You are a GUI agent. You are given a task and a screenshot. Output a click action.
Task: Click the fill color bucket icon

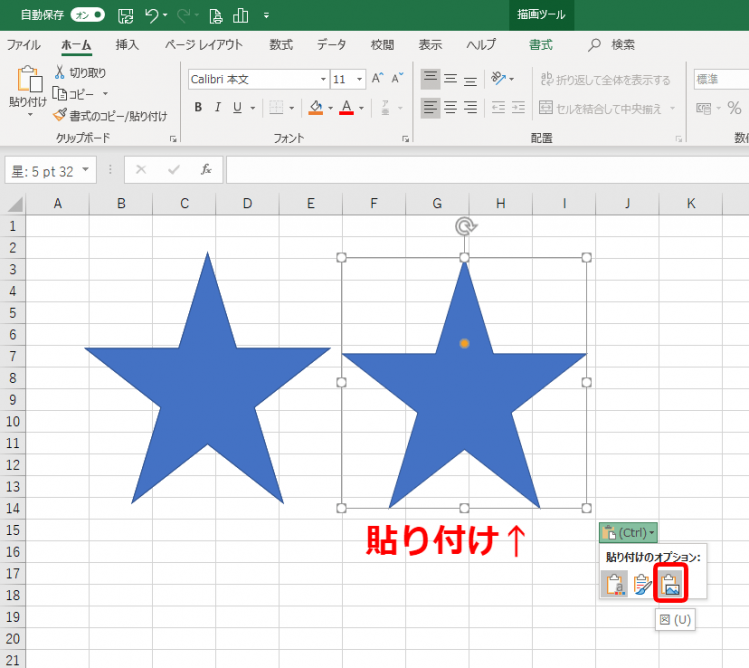coord(316,108)
